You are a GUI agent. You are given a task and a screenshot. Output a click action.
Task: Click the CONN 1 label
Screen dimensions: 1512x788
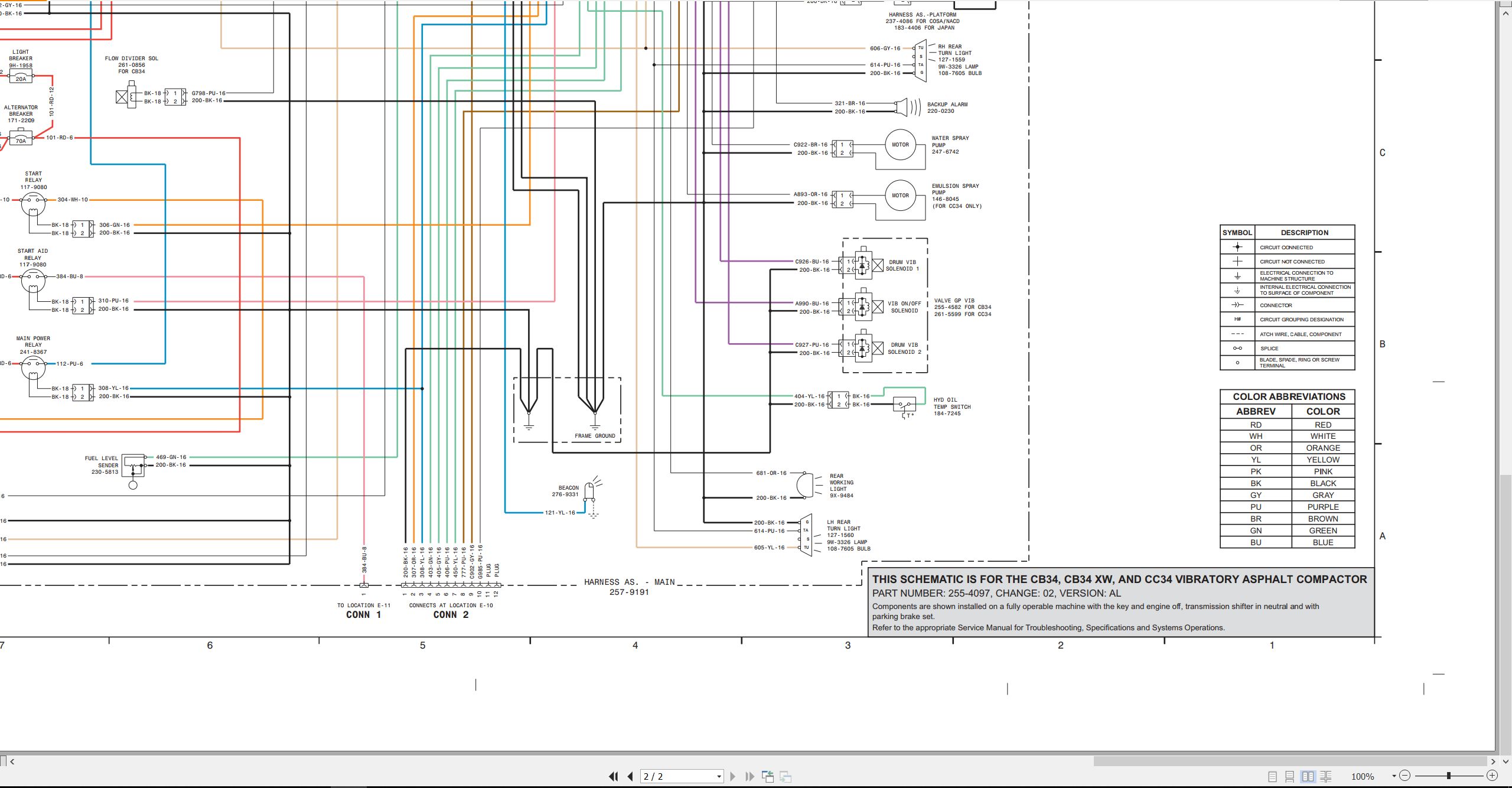pos(363,615)
